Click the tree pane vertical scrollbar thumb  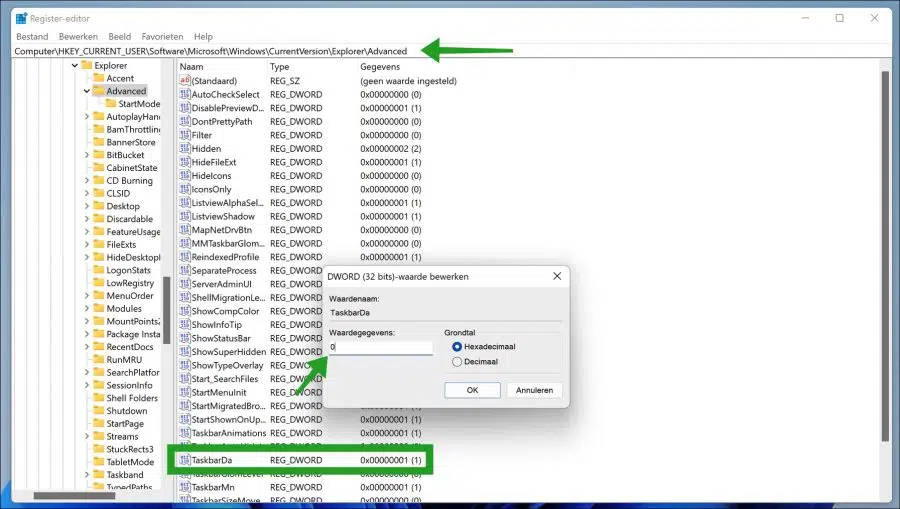coord(166,310)
